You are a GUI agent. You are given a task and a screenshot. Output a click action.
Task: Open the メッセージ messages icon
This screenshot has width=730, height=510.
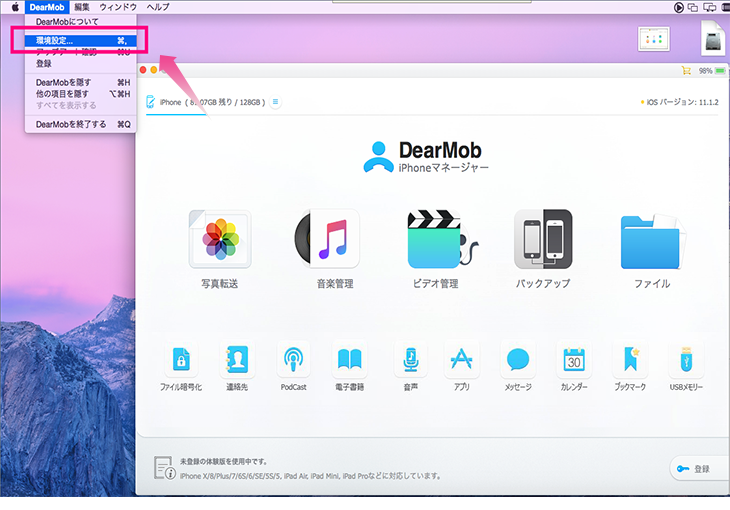(518, 359)
